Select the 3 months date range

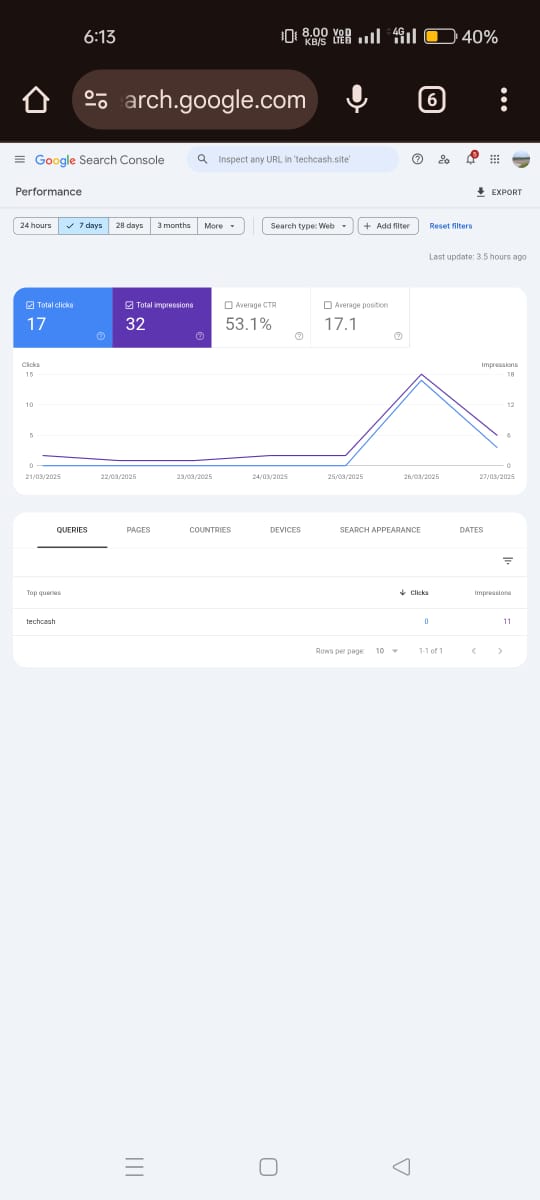click(x=174, y=226)
